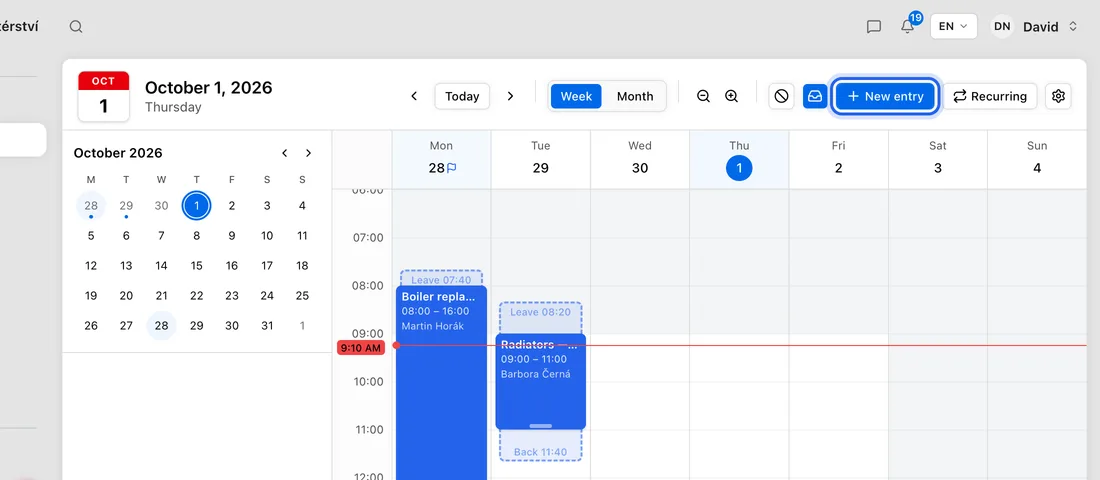Click the Sun 4 column header

(1037, 159)
